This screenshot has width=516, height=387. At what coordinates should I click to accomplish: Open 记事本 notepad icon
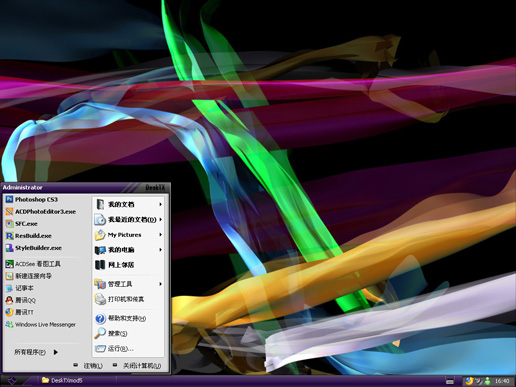pyautogui.click(x=9, y=288)
